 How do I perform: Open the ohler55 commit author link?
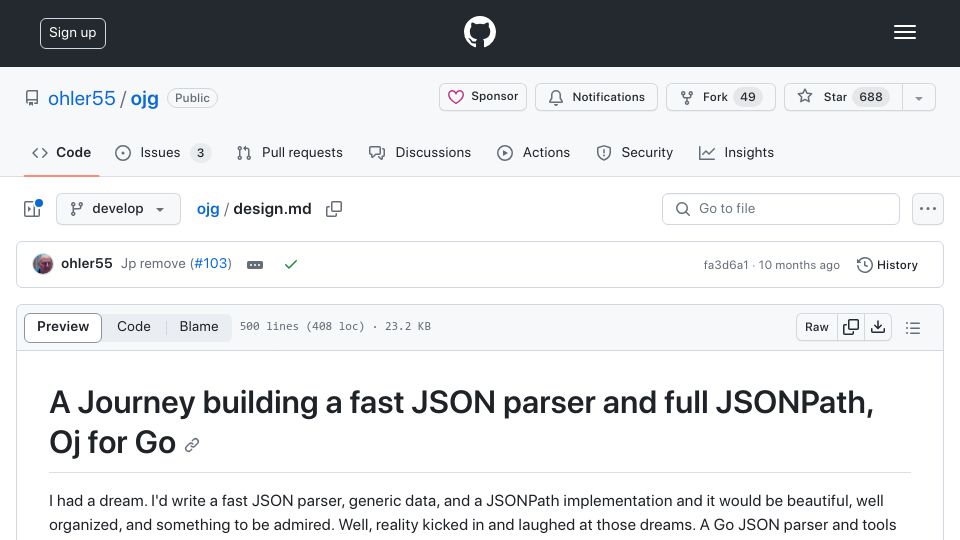pyautogui.click(x=87, y=264)
